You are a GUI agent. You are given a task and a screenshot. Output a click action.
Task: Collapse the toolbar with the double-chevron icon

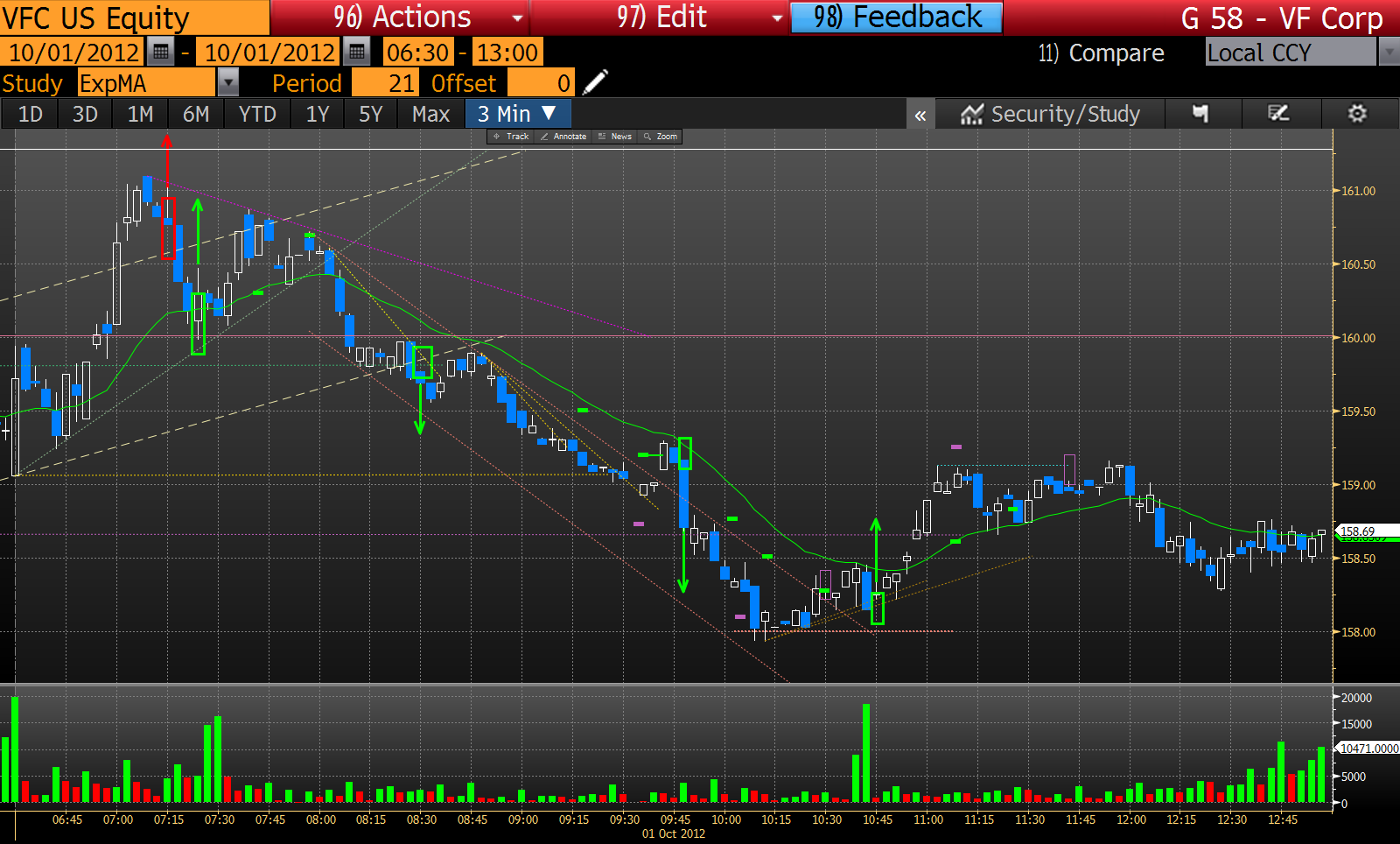(x=920, y=115)
